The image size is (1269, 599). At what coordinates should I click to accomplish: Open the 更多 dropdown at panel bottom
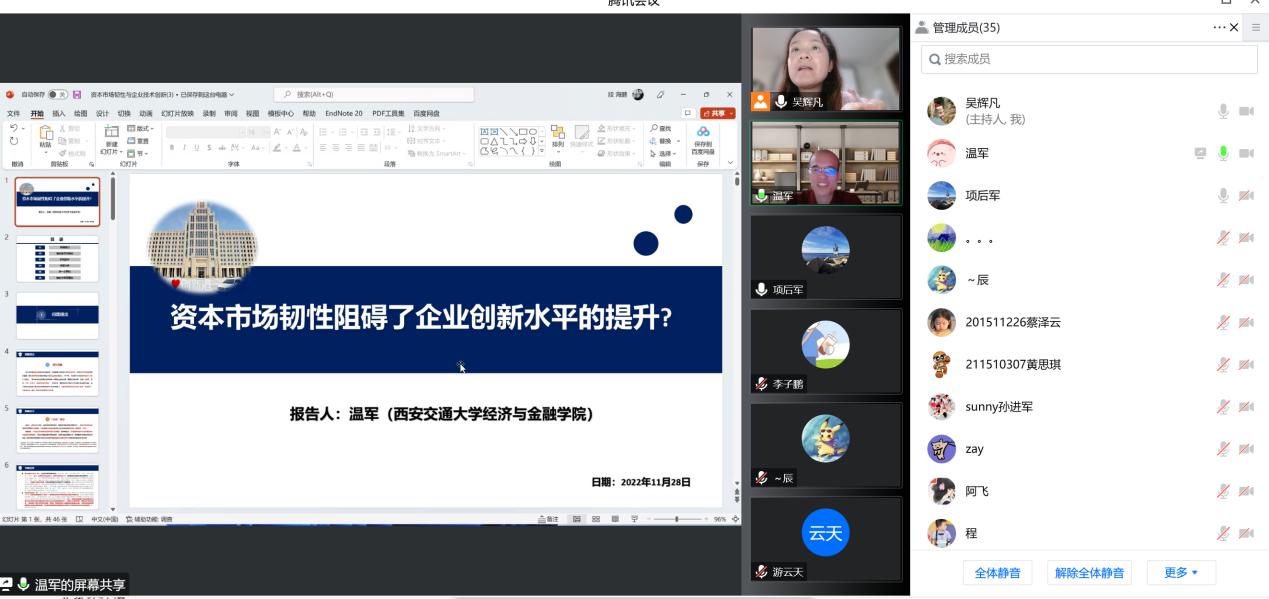tap(1181, 573)
